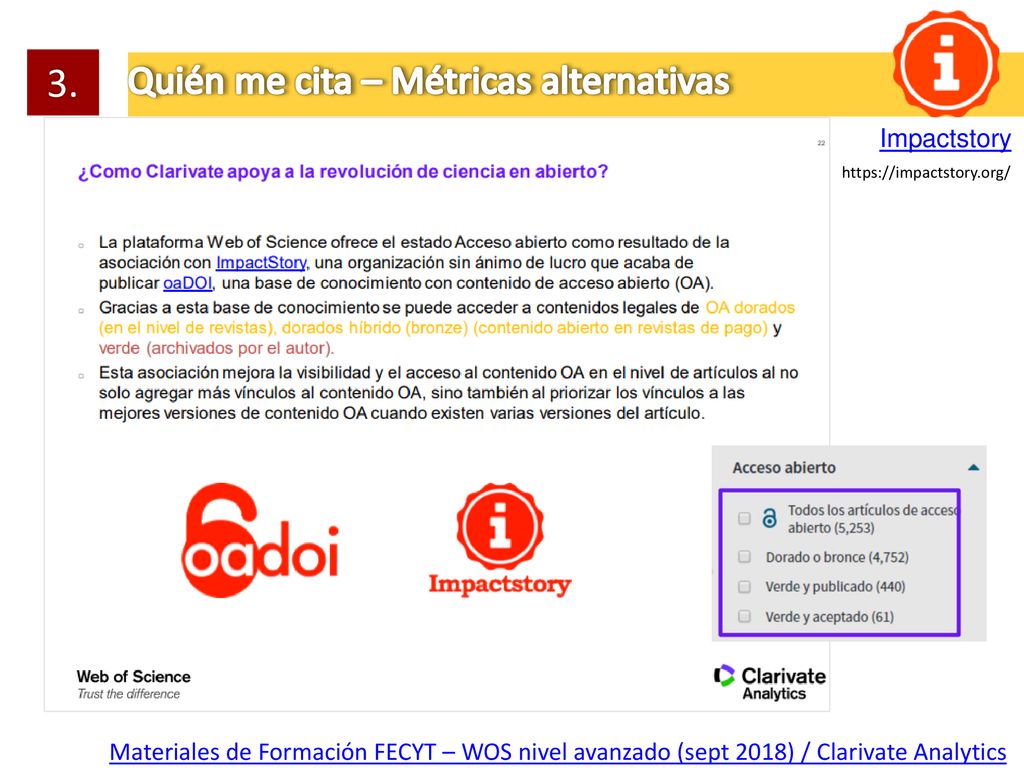Viewport: 1024px width, 768px height.
Task: Click the 'Quién me cita – Métricas alternativas' title
Action: click(428, 82)
